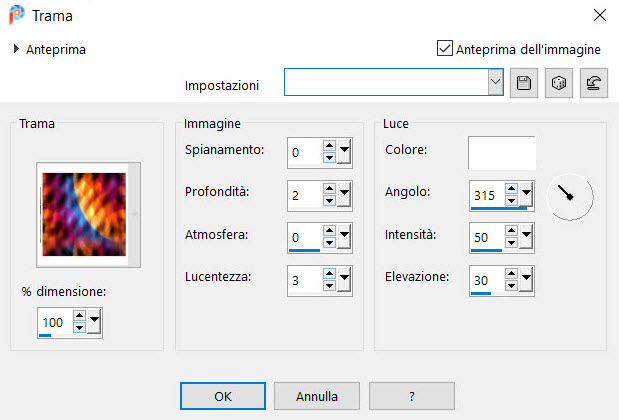Decrease Profondità with the down arrow
619x420 pixels.
[329, 201]
